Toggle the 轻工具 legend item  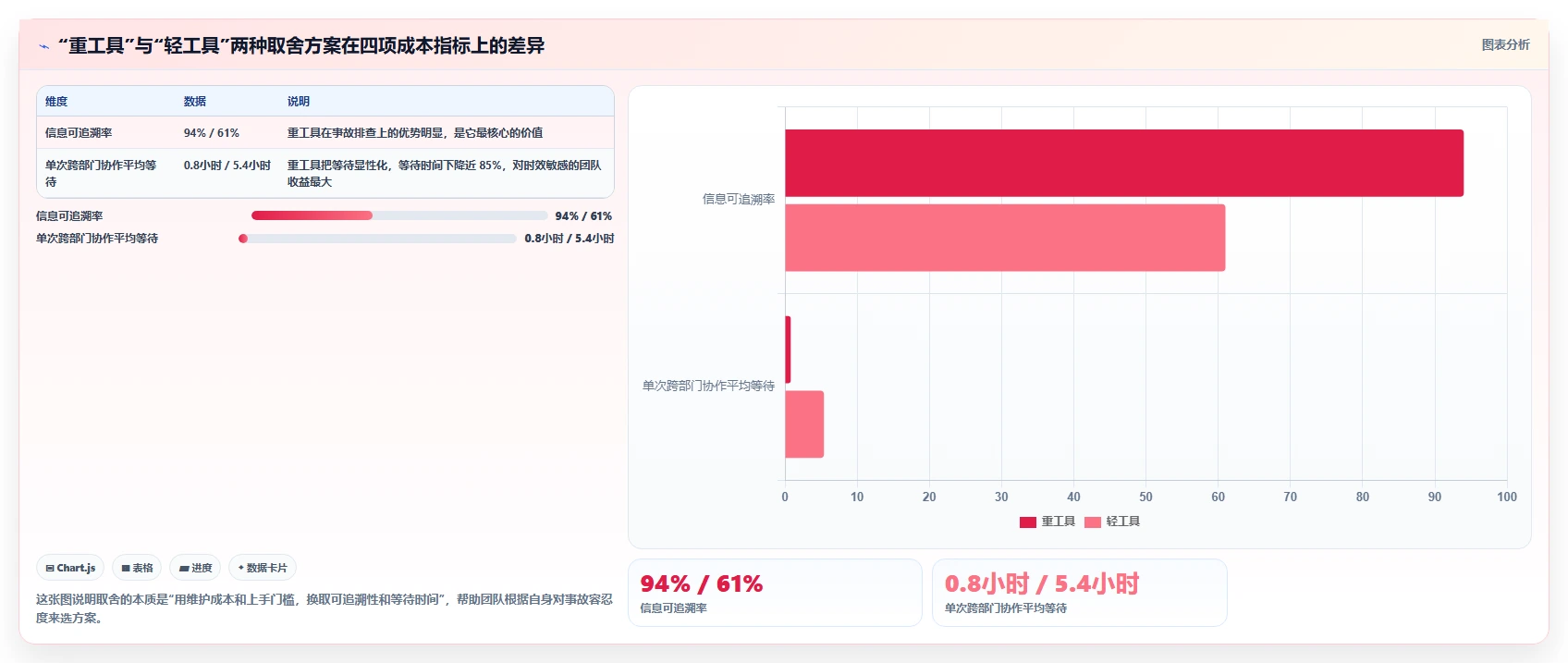1112,522
